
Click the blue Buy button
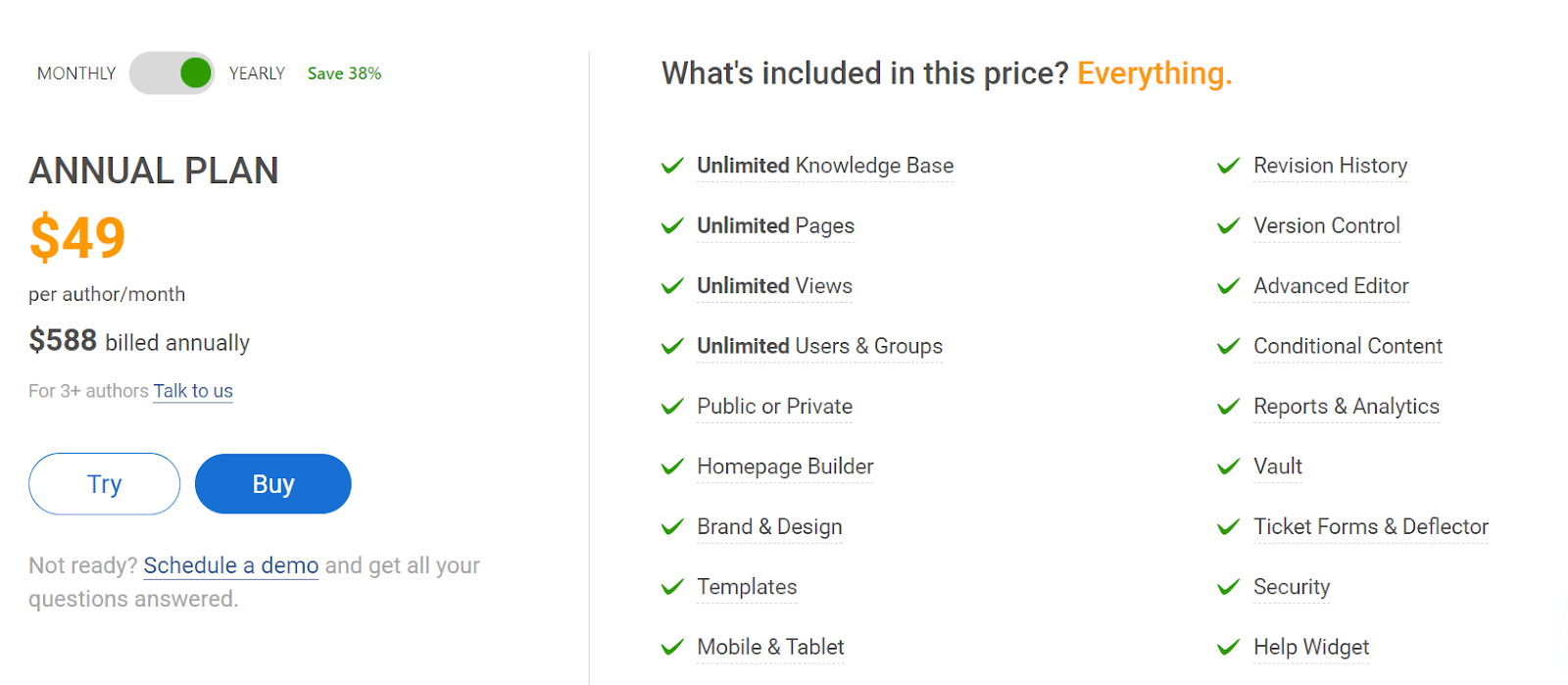coord(272,484)
